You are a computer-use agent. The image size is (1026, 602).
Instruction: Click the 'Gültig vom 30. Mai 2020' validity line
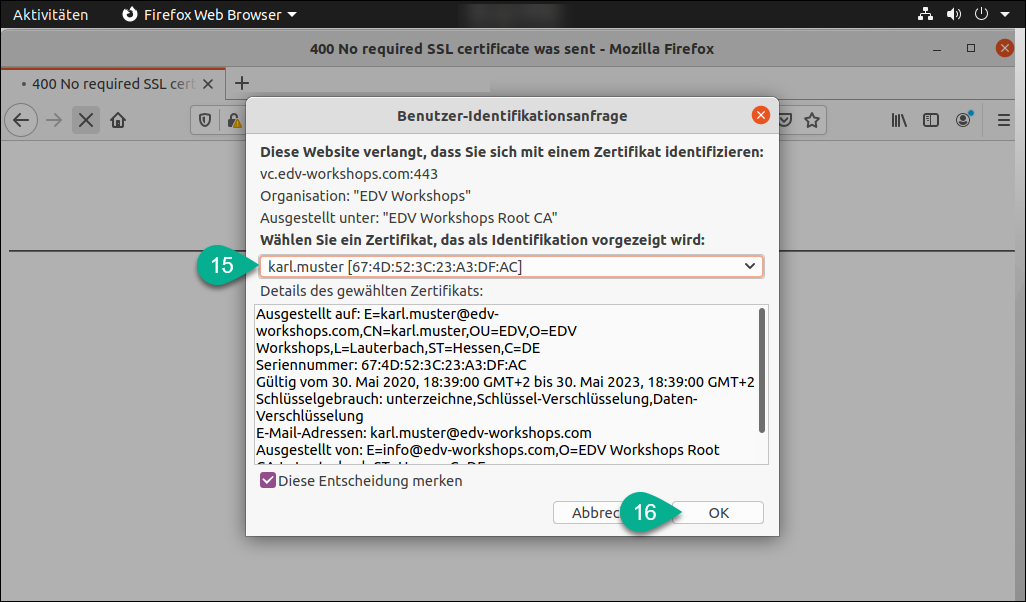pyautogui.click(x=505, y=382)
